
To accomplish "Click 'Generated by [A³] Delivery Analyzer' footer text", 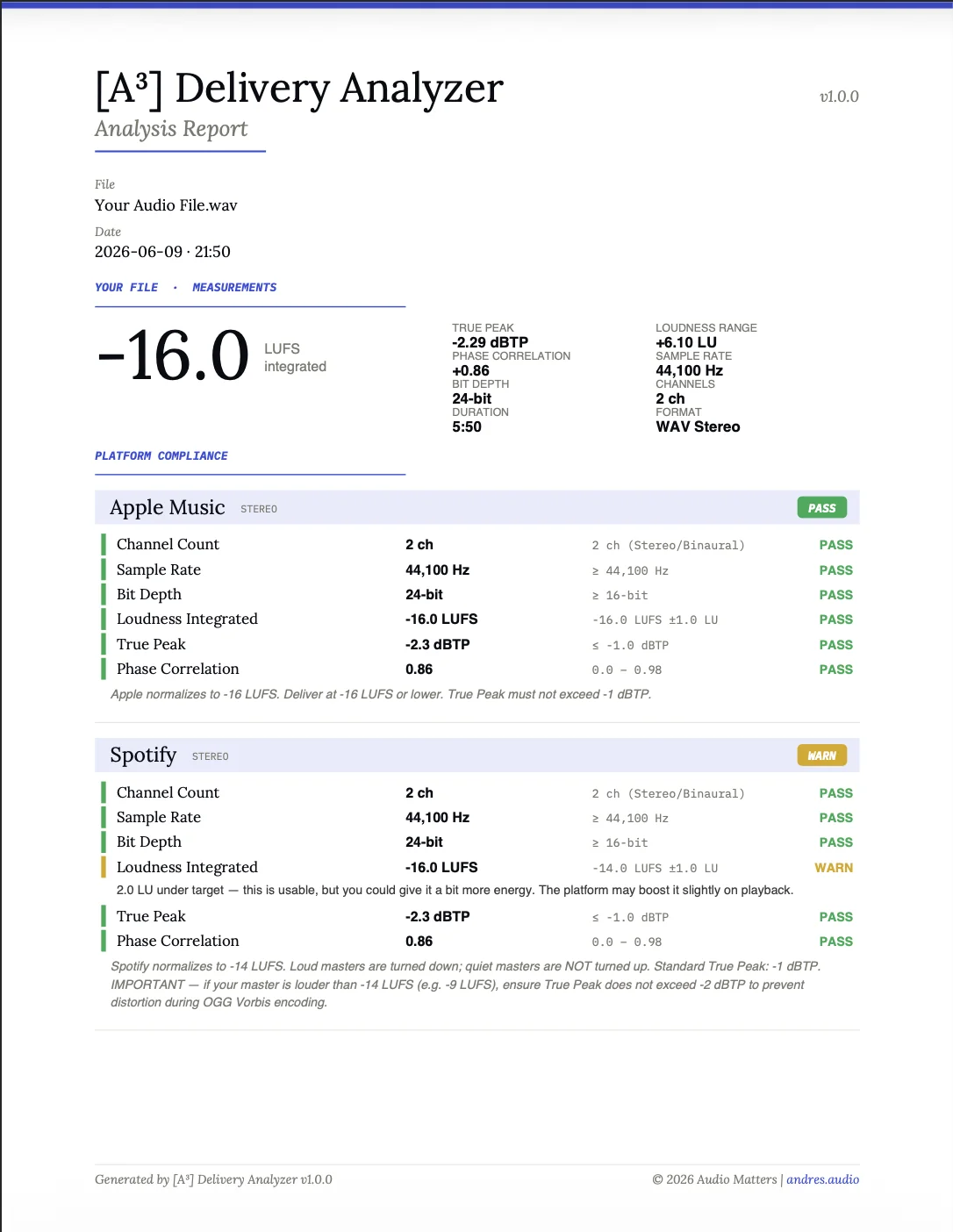I will (213, 1179).
